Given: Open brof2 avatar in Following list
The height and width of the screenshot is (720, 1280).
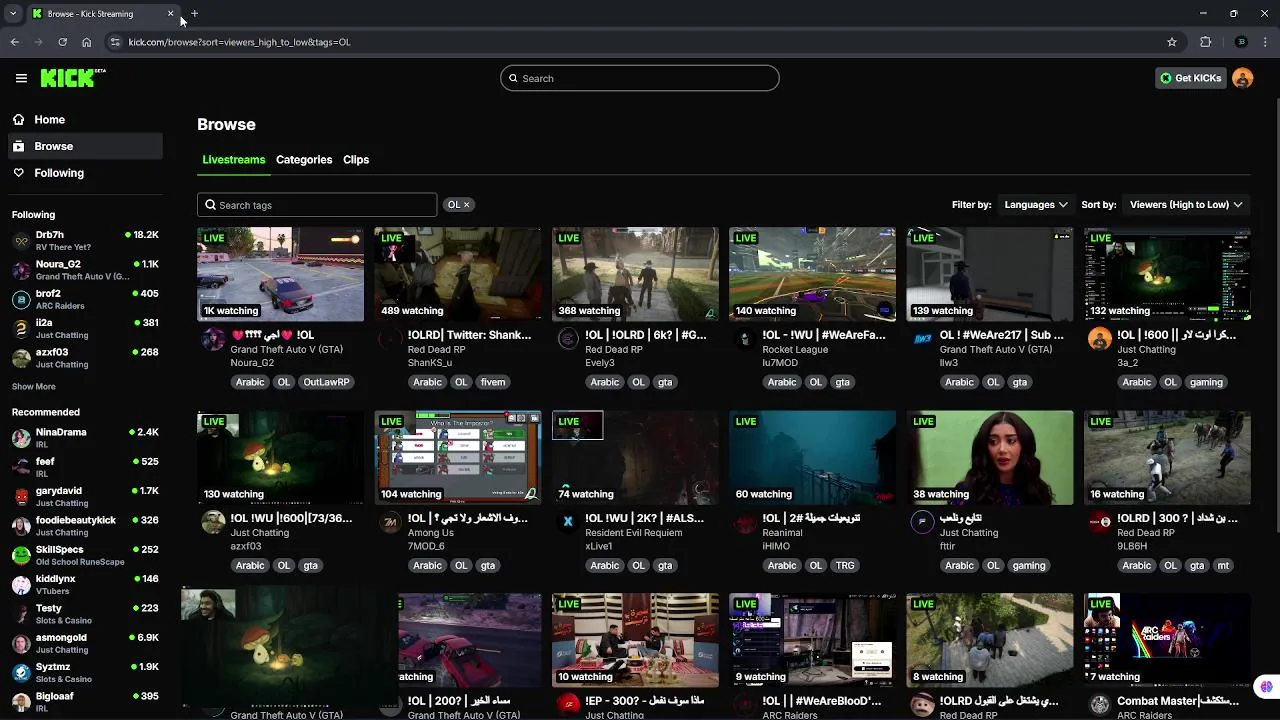Looking at the screenshot, I should coord(21,299).
